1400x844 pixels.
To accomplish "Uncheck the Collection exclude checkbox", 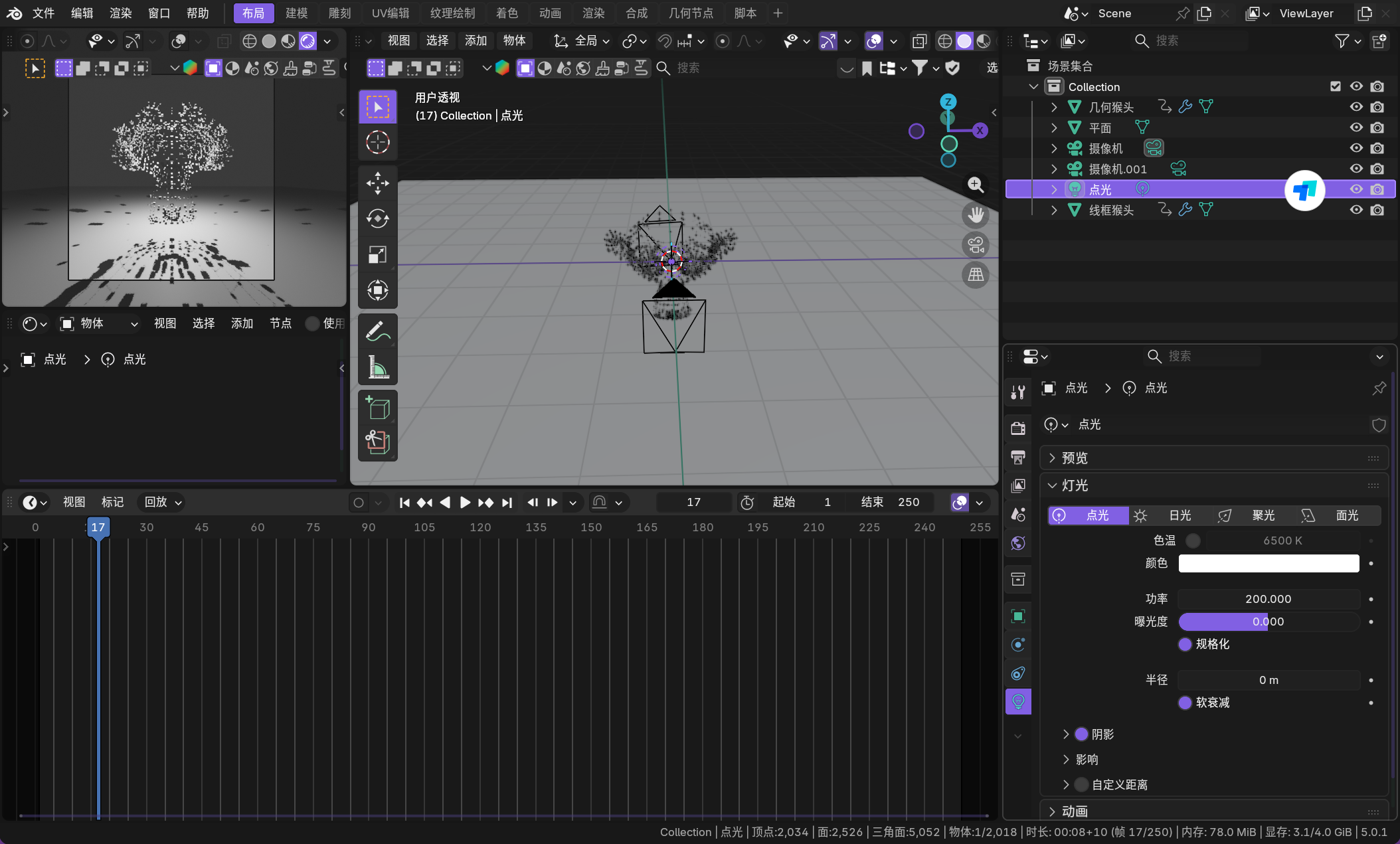I will pos(1335,86).
